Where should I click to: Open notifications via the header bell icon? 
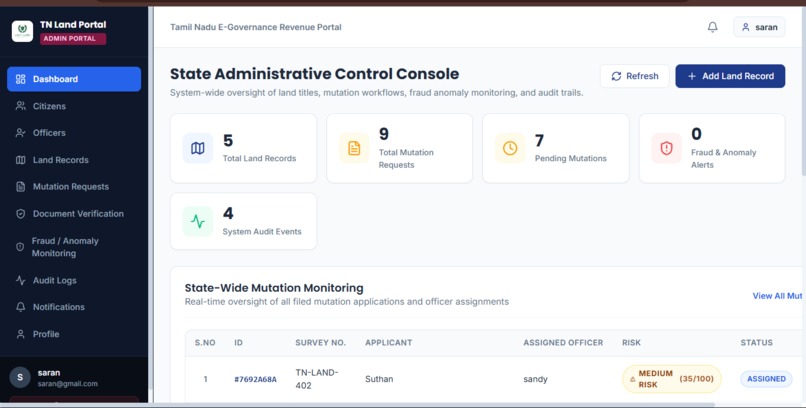tap(712, 27)
